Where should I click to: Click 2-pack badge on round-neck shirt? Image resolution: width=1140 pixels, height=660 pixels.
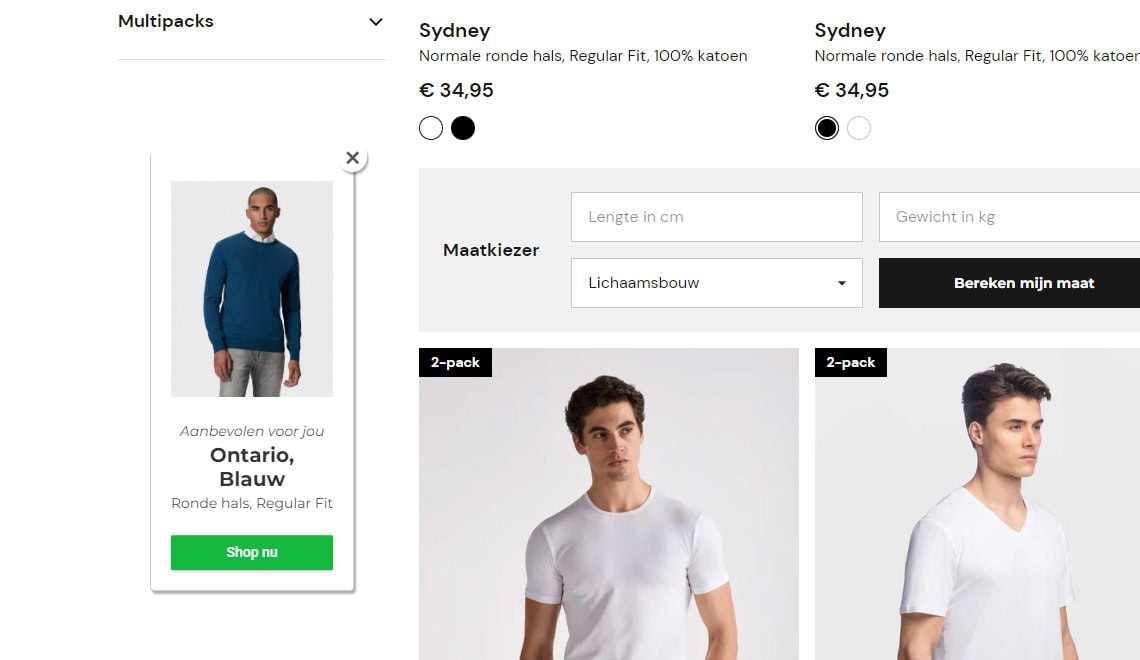pos(455,363)
